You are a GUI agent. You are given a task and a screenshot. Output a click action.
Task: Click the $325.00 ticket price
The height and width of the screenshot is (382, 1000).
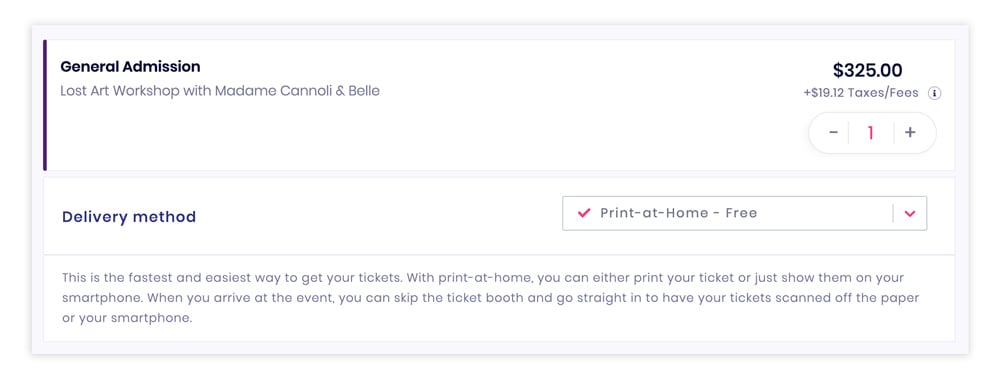867,70
